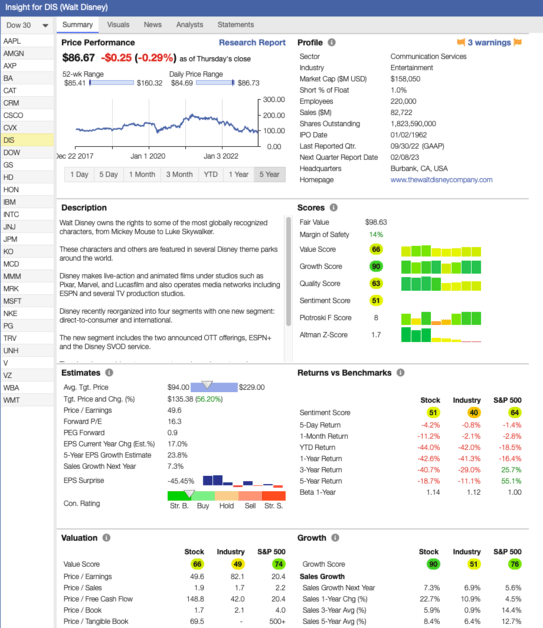The height and width of the screenshot is (628, 543).
Task: Click the Description panel scrollbar
Action: [288, 271]
